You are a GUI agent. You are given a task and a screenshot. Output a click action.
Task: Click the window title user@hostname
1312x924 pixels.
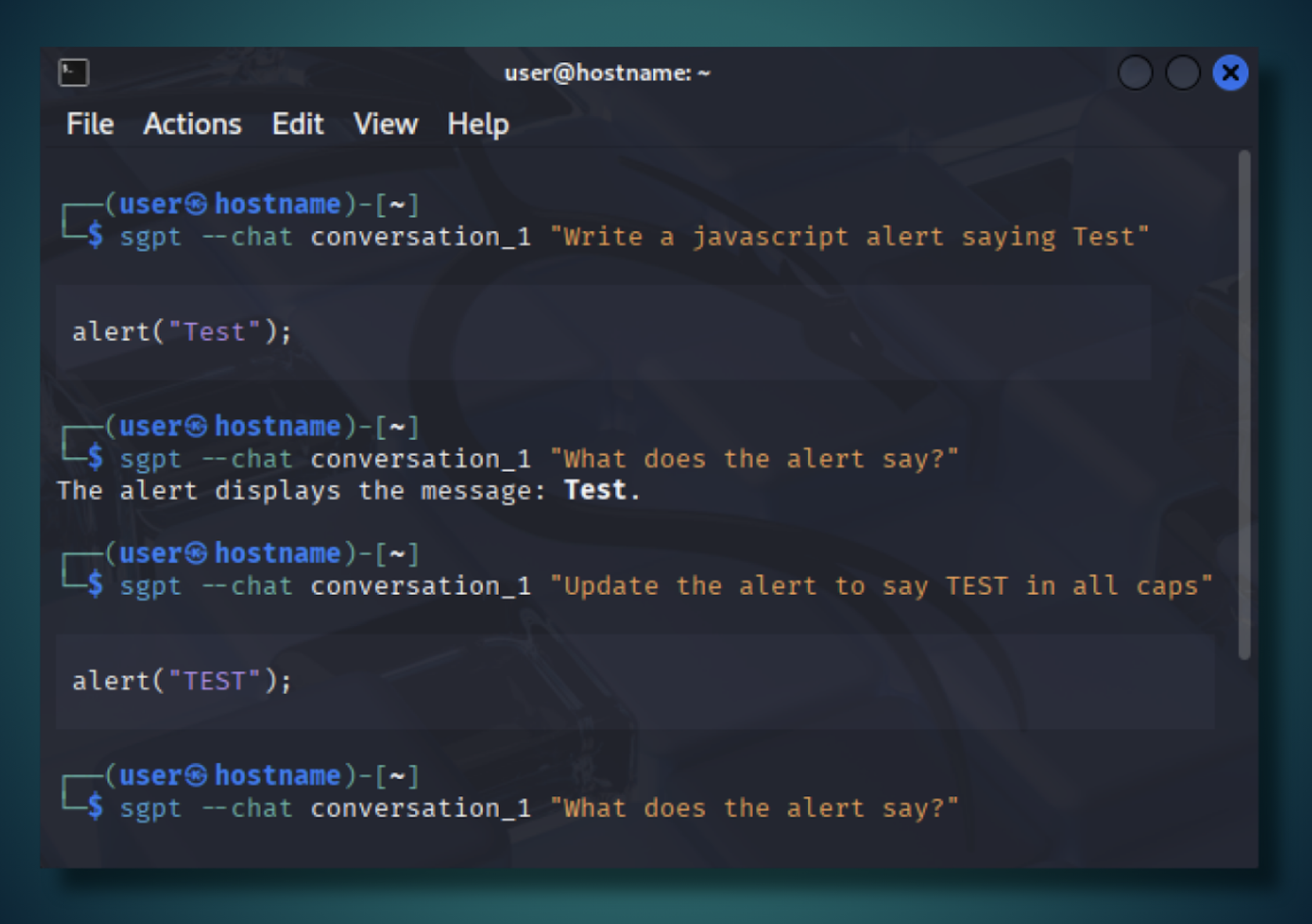pos(606,72)
